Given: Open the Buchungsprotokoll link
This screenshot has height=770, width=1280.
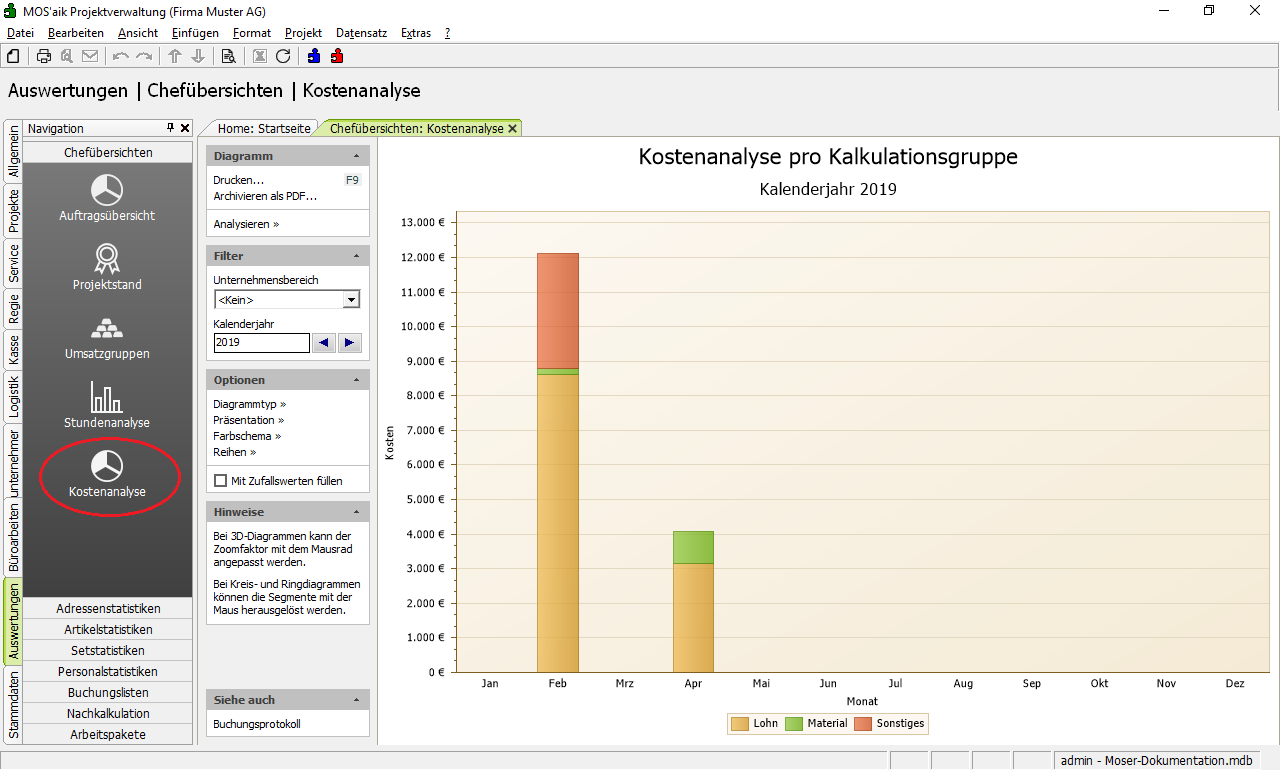Looking at the screenshot, I should pos(257,724).
